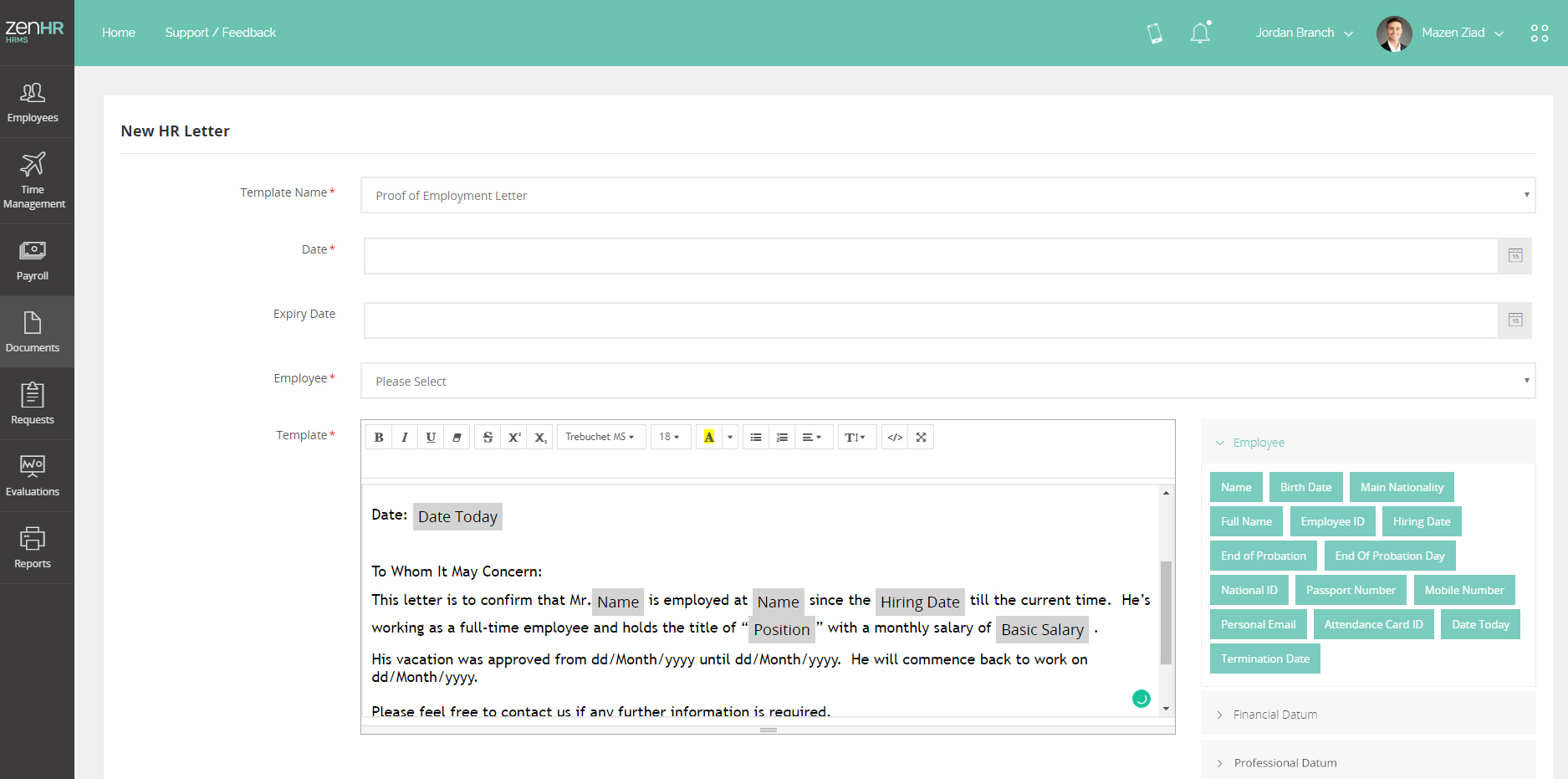Insert the Employee ID field

pyautogui.click(x=1333, y=521)
